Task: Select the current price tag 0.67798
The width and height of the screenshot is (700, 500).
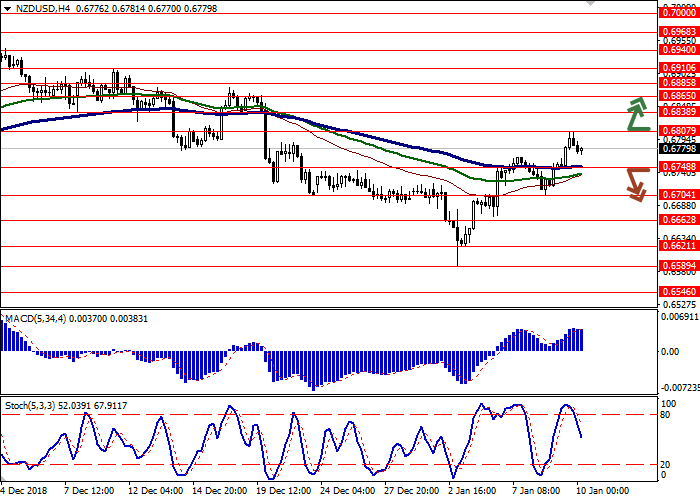Action: pos(678,148)
